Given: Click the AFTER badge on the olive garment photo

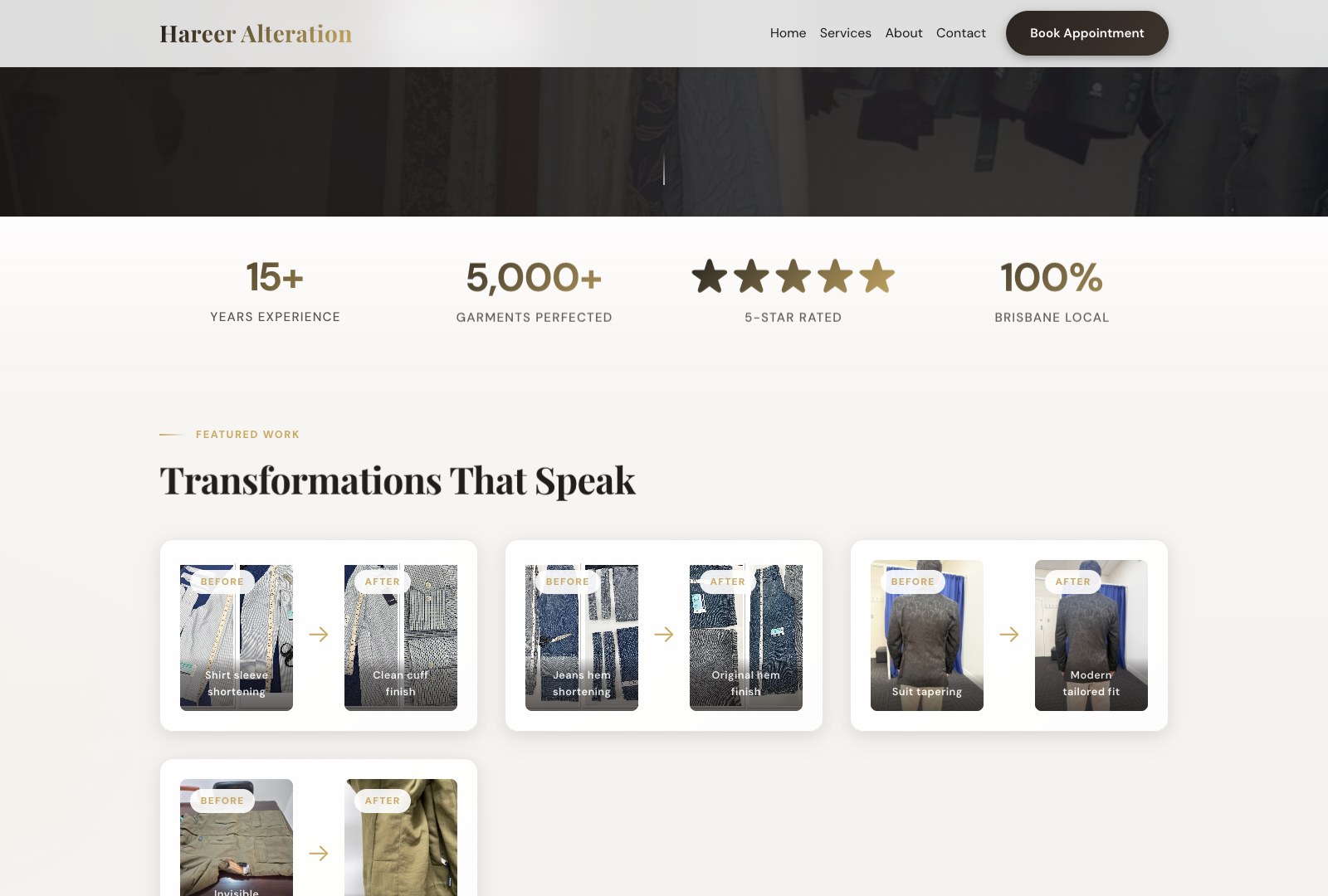Looking at the screenshot, I should pyautogui.click(x=383, y=801).
